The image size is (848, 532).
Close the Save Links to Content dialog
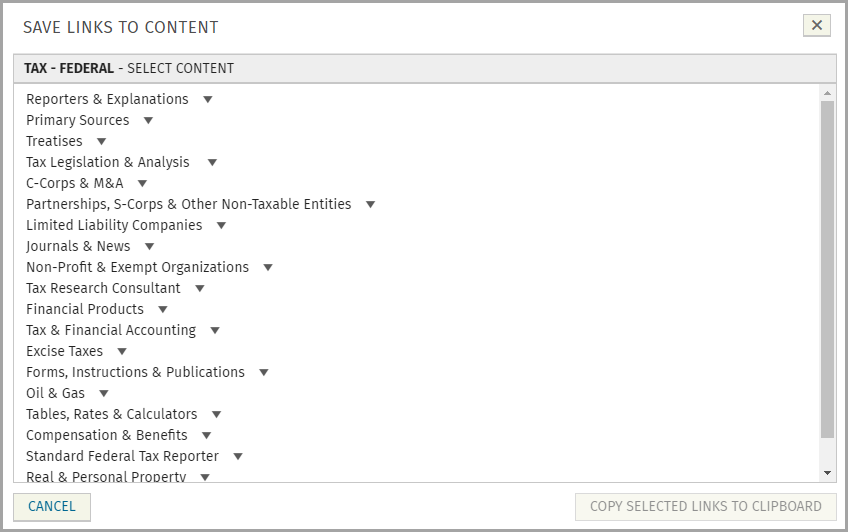(x=817, y=26)
